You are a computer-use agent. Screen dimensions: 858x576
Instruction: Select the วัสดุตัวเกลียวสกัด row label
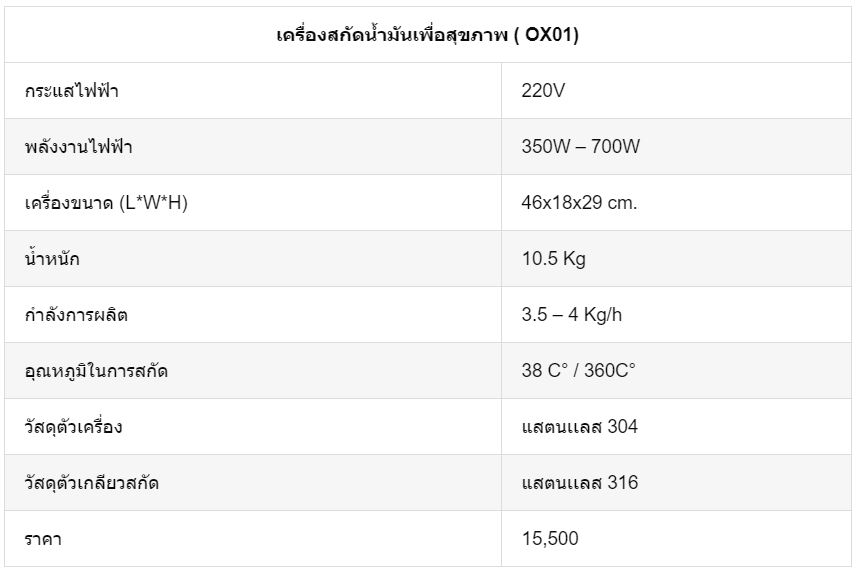click(x=92, y=482)
